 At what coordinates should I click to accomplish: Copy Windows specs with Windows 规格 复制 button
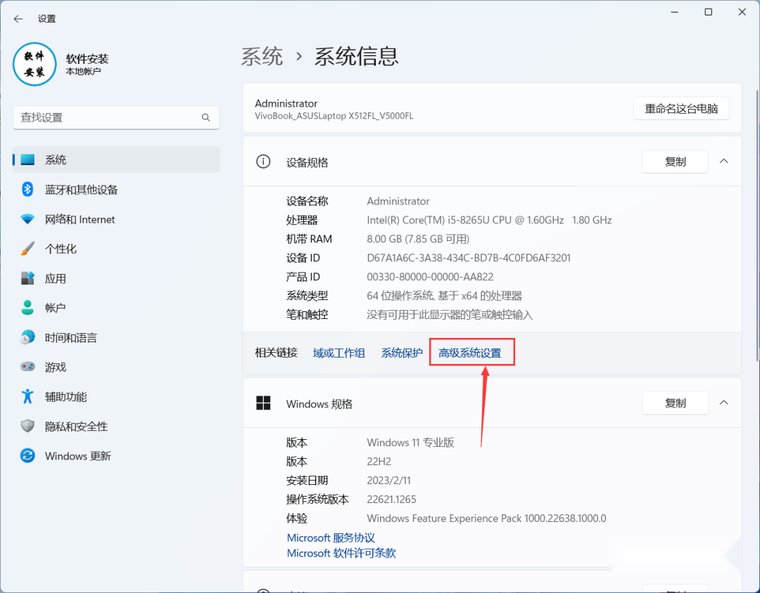(x=675, y=403)
